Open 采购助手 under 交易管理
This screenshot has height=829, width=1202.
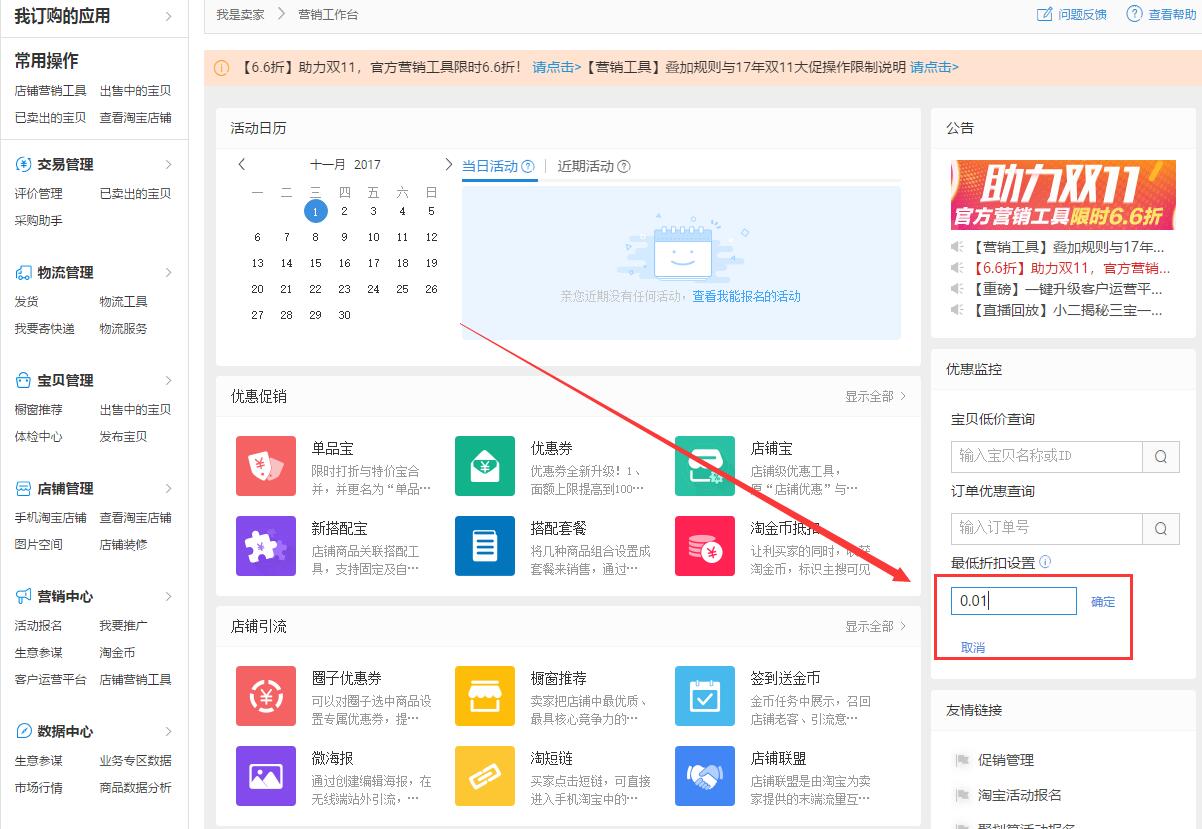[x=38, y=220]
